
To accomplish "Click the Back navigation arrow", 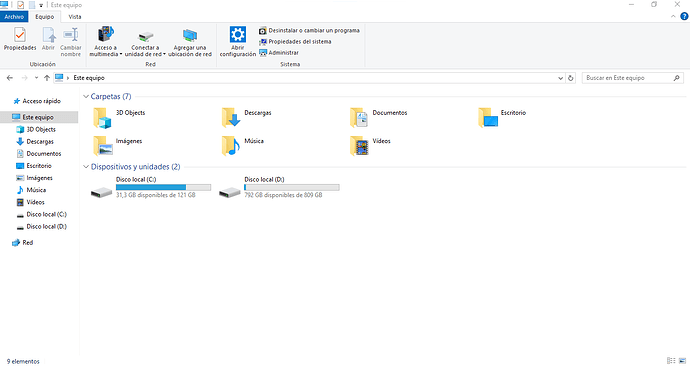I will pyautogui.click(x=10, y=78).
